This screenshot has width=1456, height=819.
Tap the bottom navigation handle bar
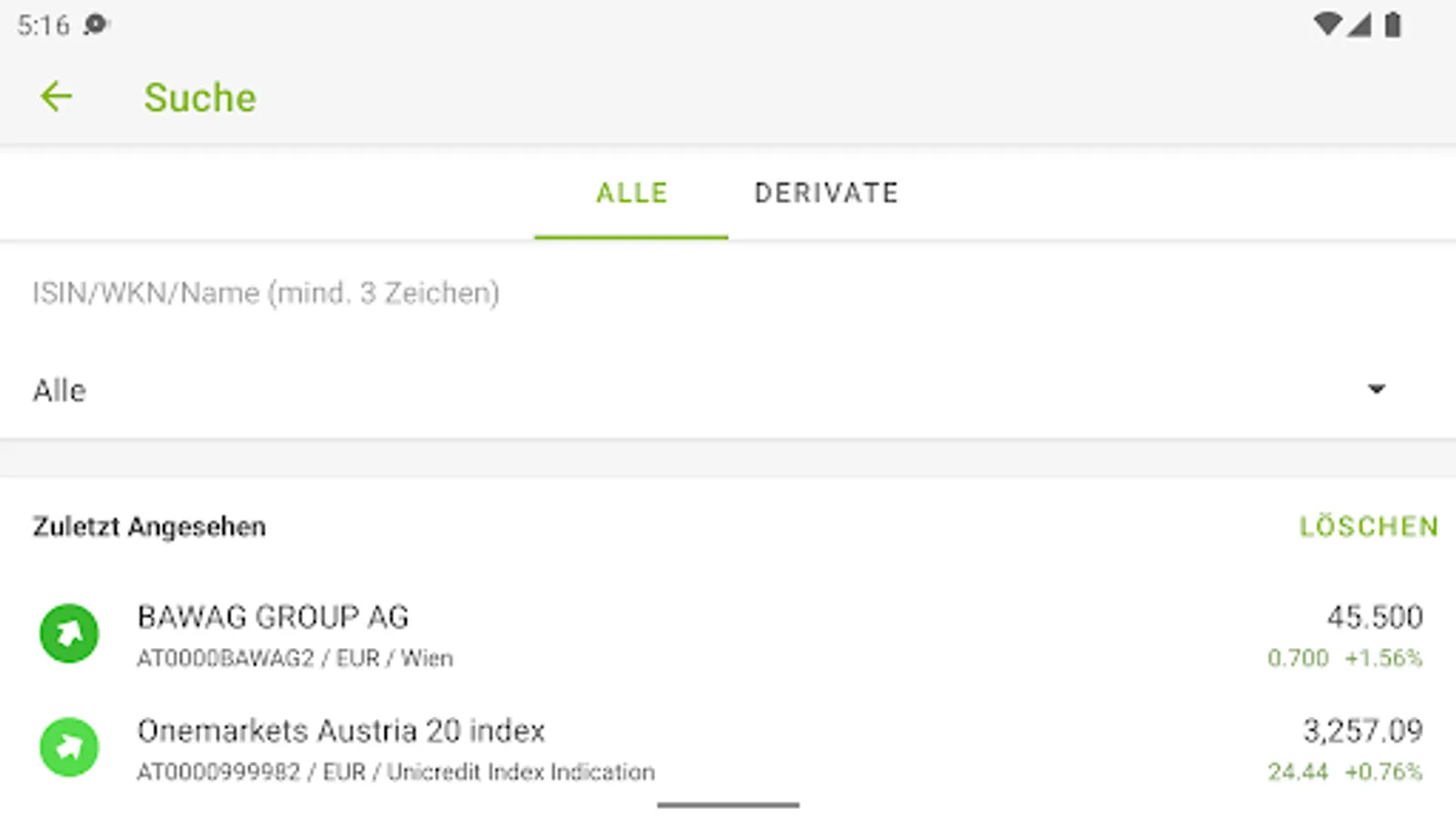tap(728, 804)
